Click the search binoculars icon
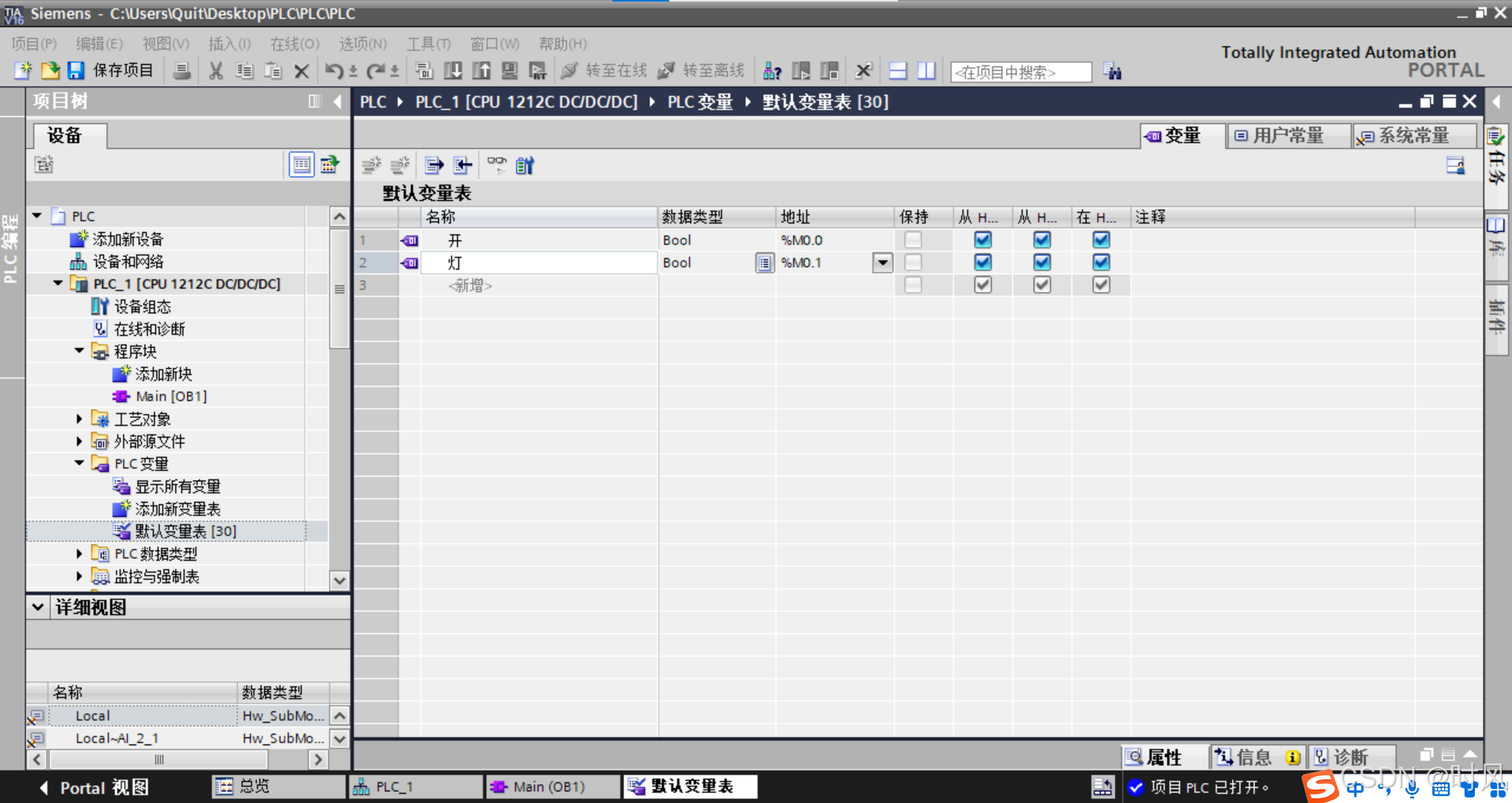Image resolution: width=1512 pixels, height=803 pixels. (1113, 72)
